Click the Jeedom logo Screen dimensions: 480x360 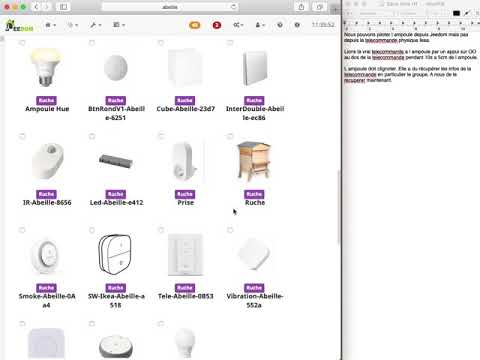coord(19,26)
